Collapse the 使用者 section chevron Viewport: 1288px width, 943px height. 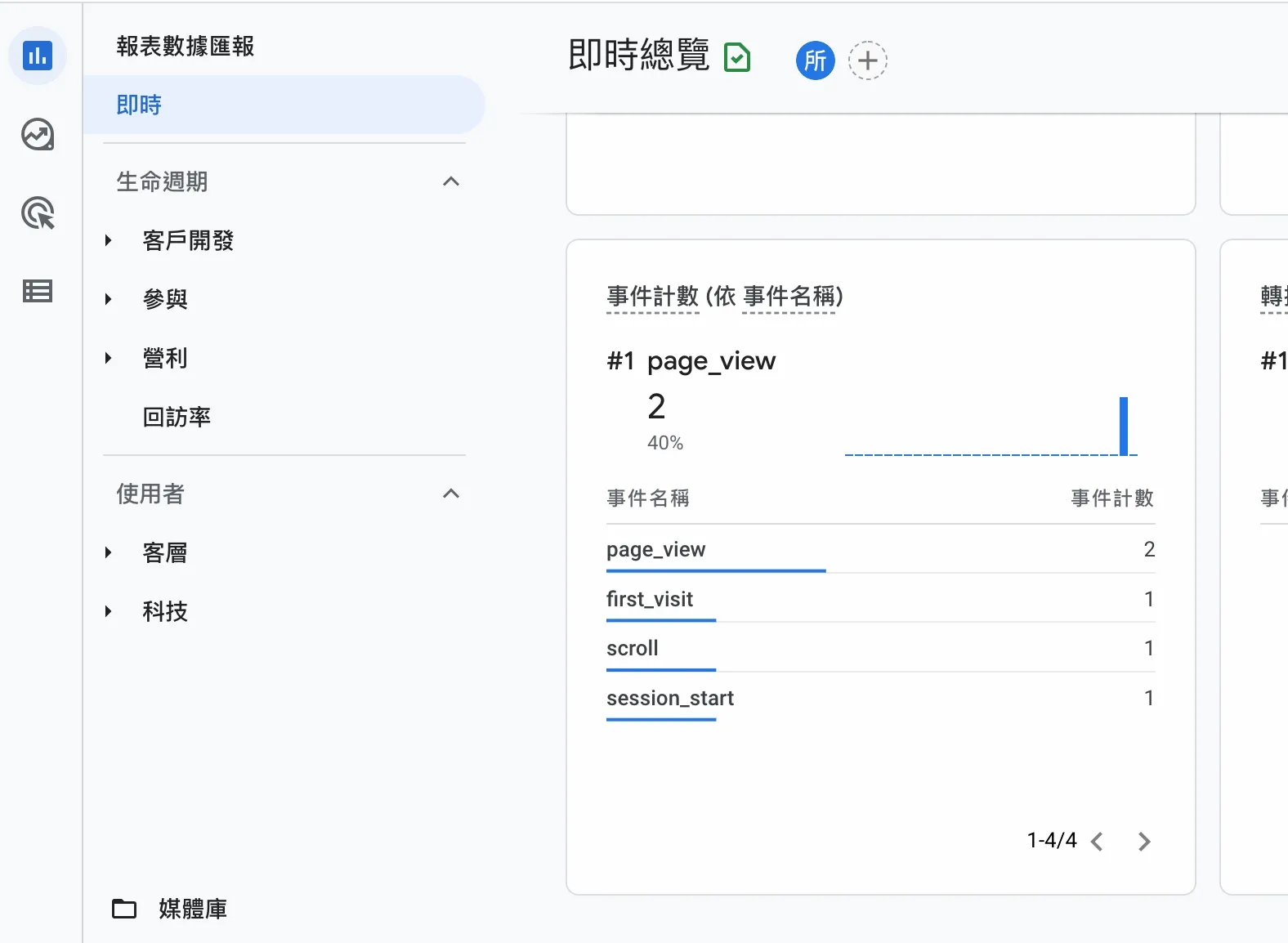pyautogui.click(x=451, y=494)
